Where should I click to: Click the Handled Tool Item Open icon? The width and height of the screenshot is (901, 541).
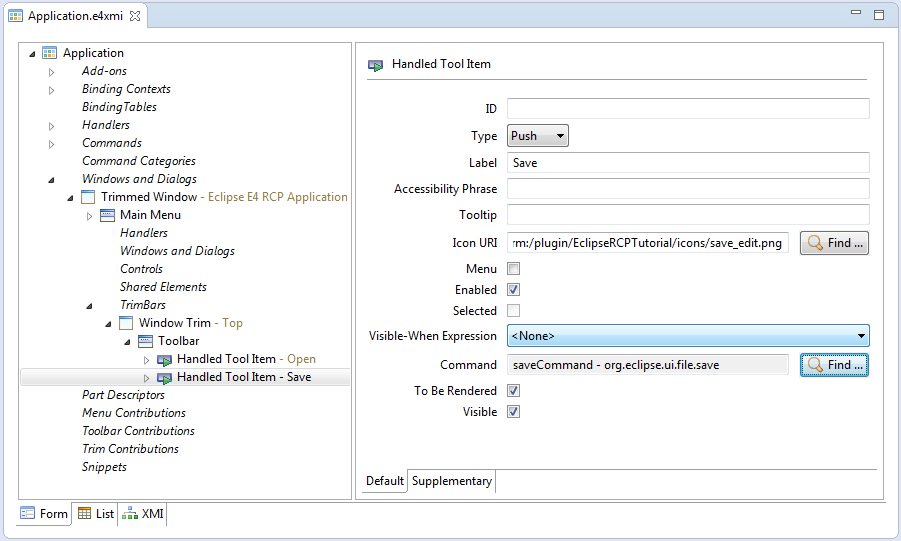coord(165,360)
